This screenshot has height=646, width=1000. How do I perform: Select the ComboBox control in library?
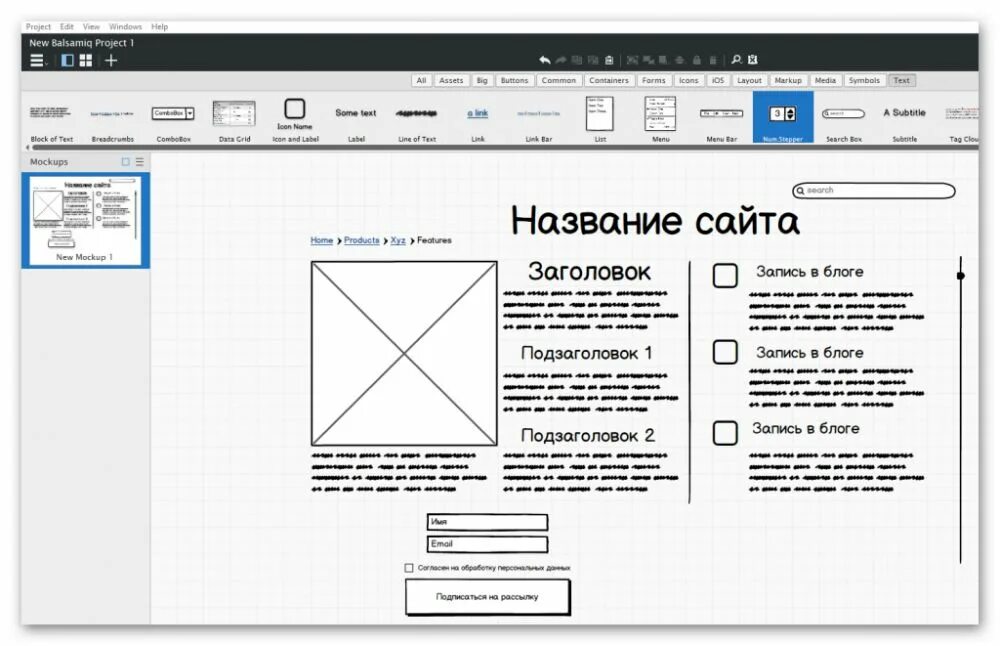[x=173, y=119]
